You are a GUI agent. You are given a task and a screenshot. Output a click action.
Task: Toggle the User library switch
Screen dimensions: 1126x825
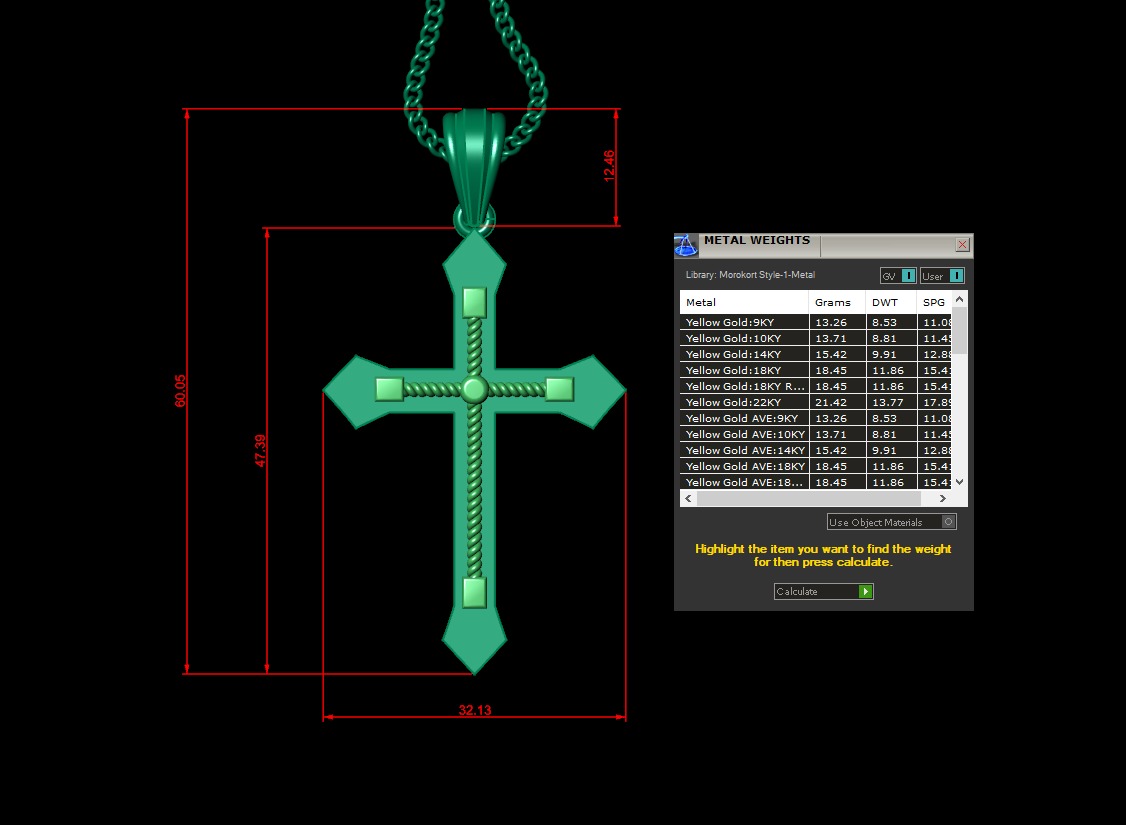coord(942,276)
